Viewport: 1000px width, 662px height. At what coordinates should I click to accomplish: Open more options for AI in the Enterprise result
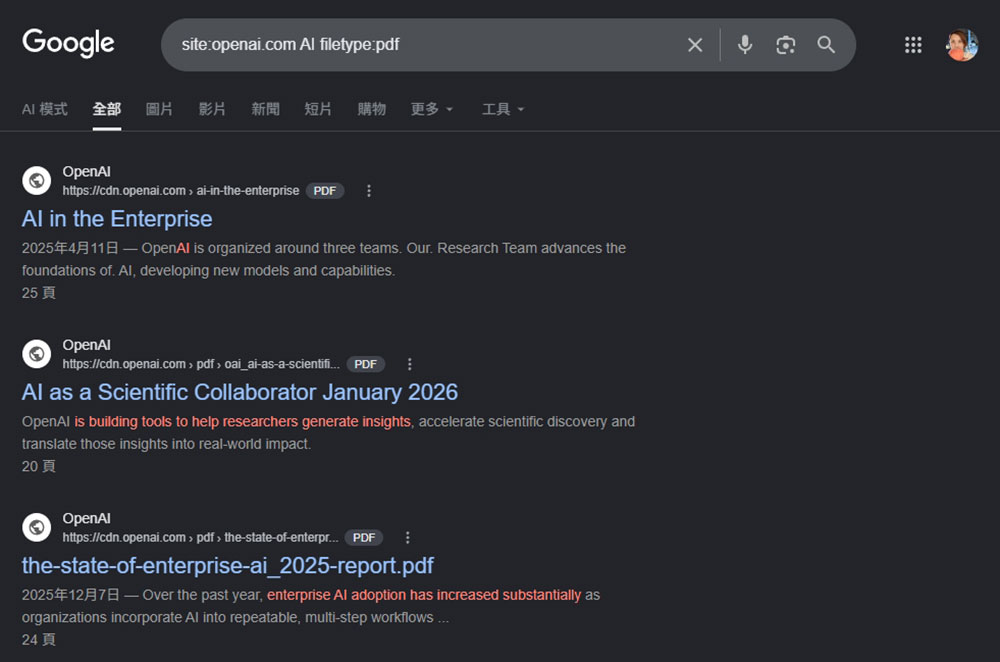tap(369, 191)
